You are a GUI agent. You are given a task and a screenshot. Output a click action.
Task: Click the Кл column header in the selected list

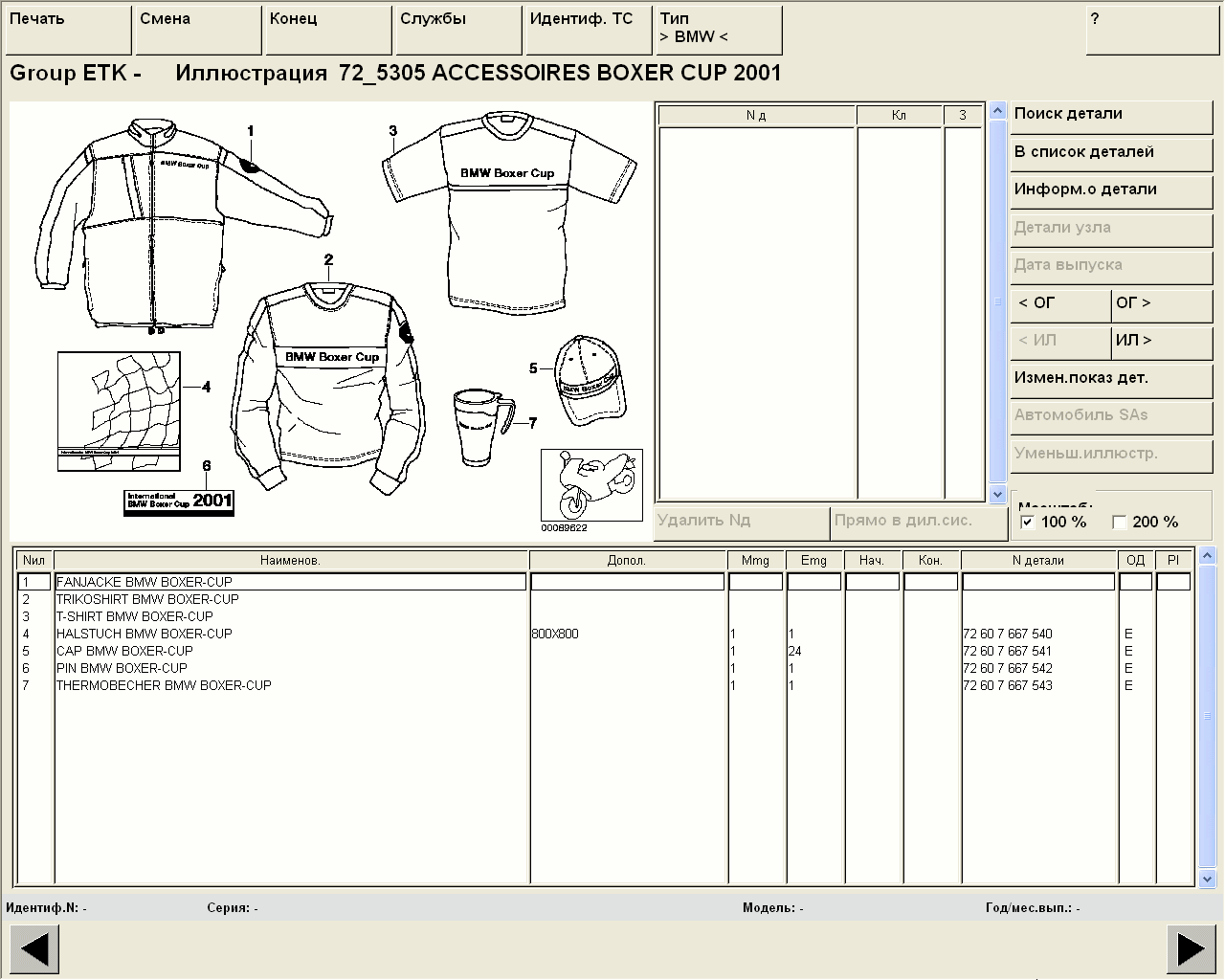(x=899, y=115)
